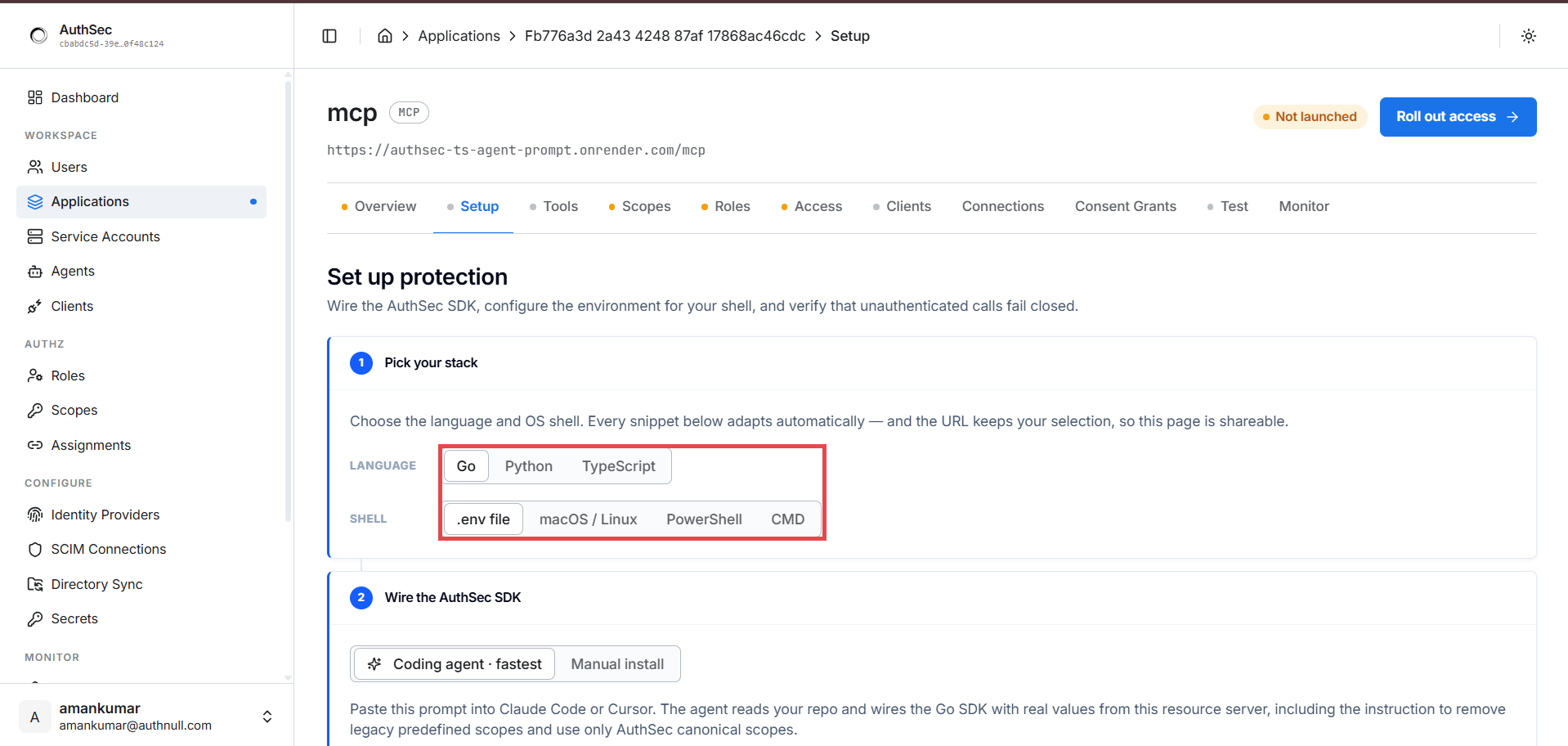Click the Agents robot icon
Viewport: 1568px width, 746px height.
[x=35, y=272]
